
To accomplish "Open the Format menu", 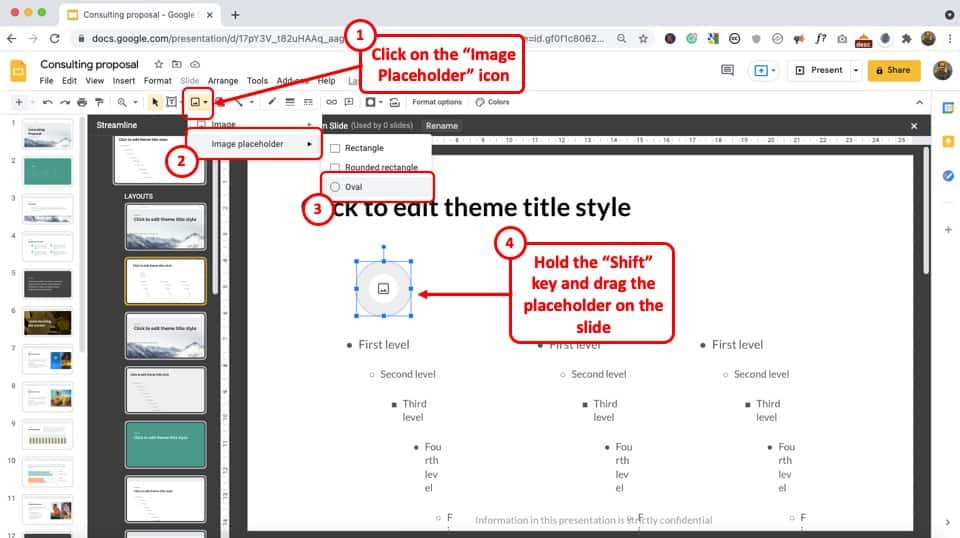I will click(157, 81).
